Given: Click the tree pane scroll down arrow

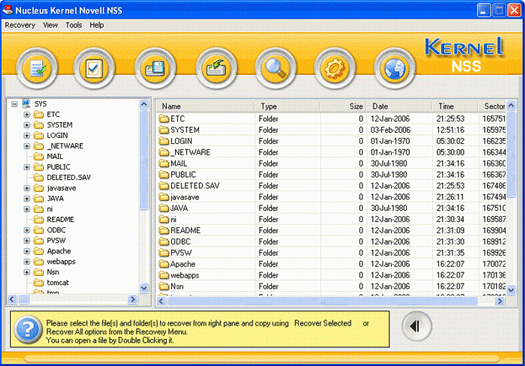Looking at the screenshot, I should tap(144, 288).
